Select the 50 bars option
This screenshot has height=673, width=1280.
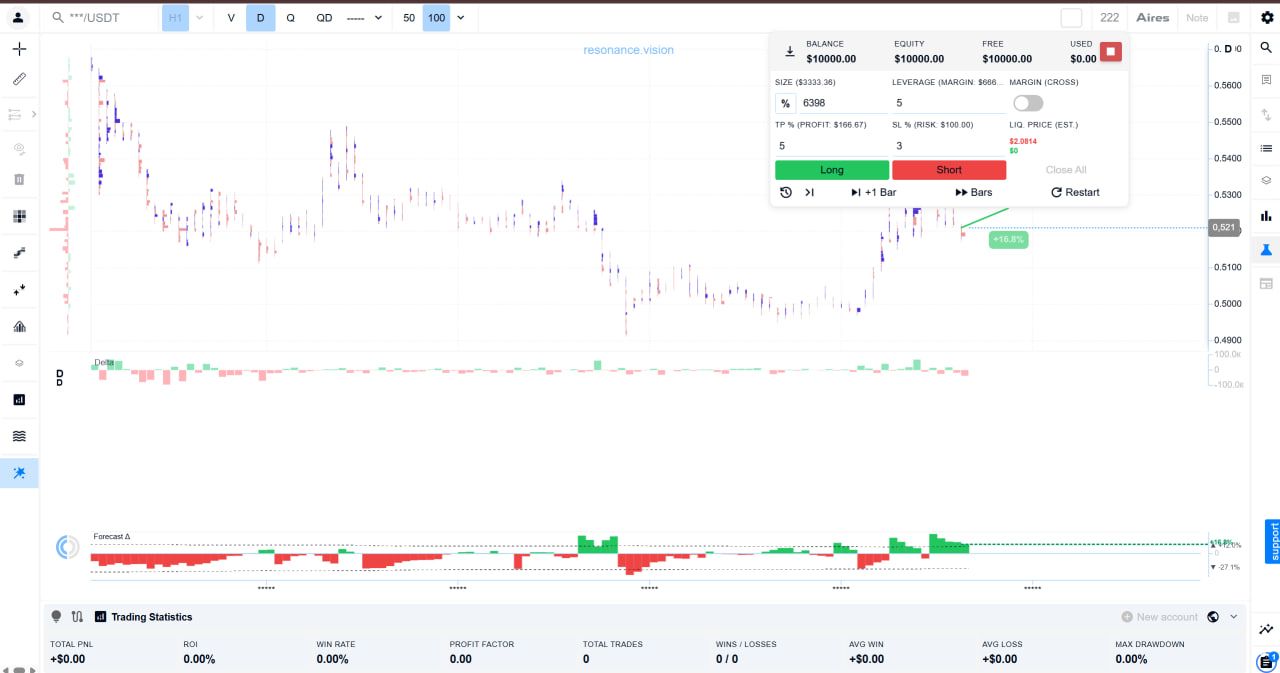point(409,18)
